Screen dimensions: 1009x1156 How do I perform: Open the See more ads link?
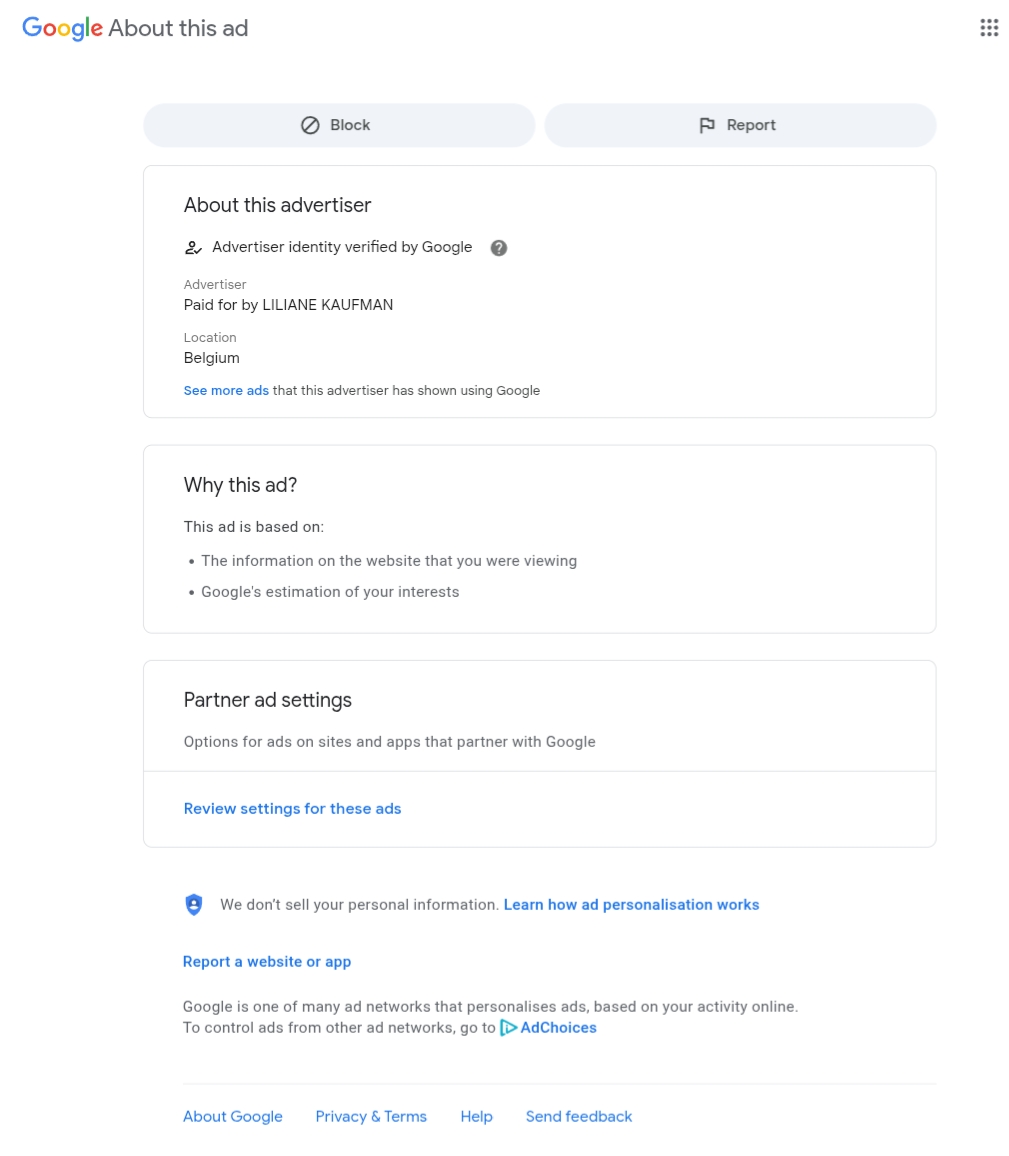tap(226, 391)
